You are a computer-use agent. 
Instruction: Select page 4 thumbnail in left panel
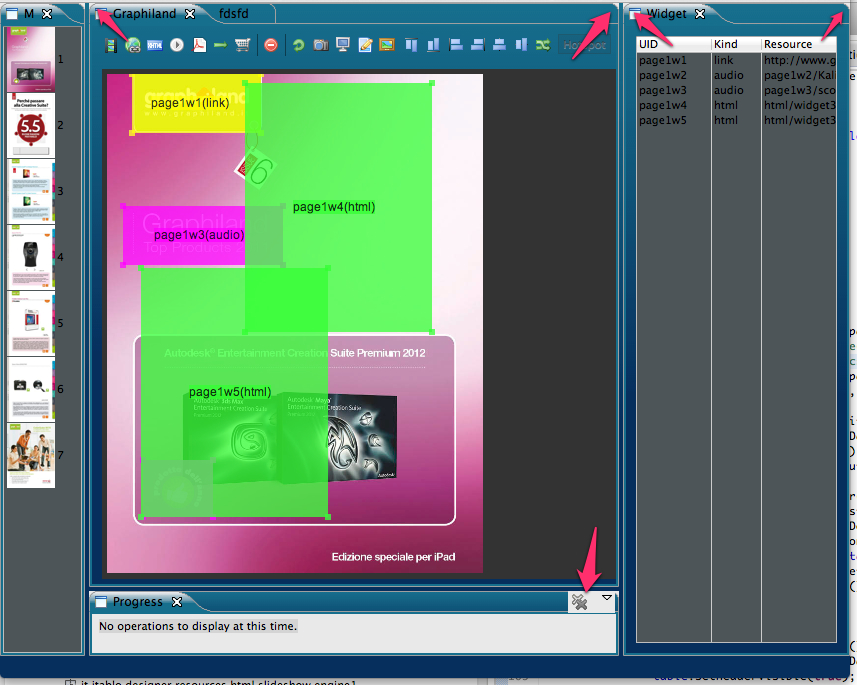pyautogui.click(x=31, y=257)
